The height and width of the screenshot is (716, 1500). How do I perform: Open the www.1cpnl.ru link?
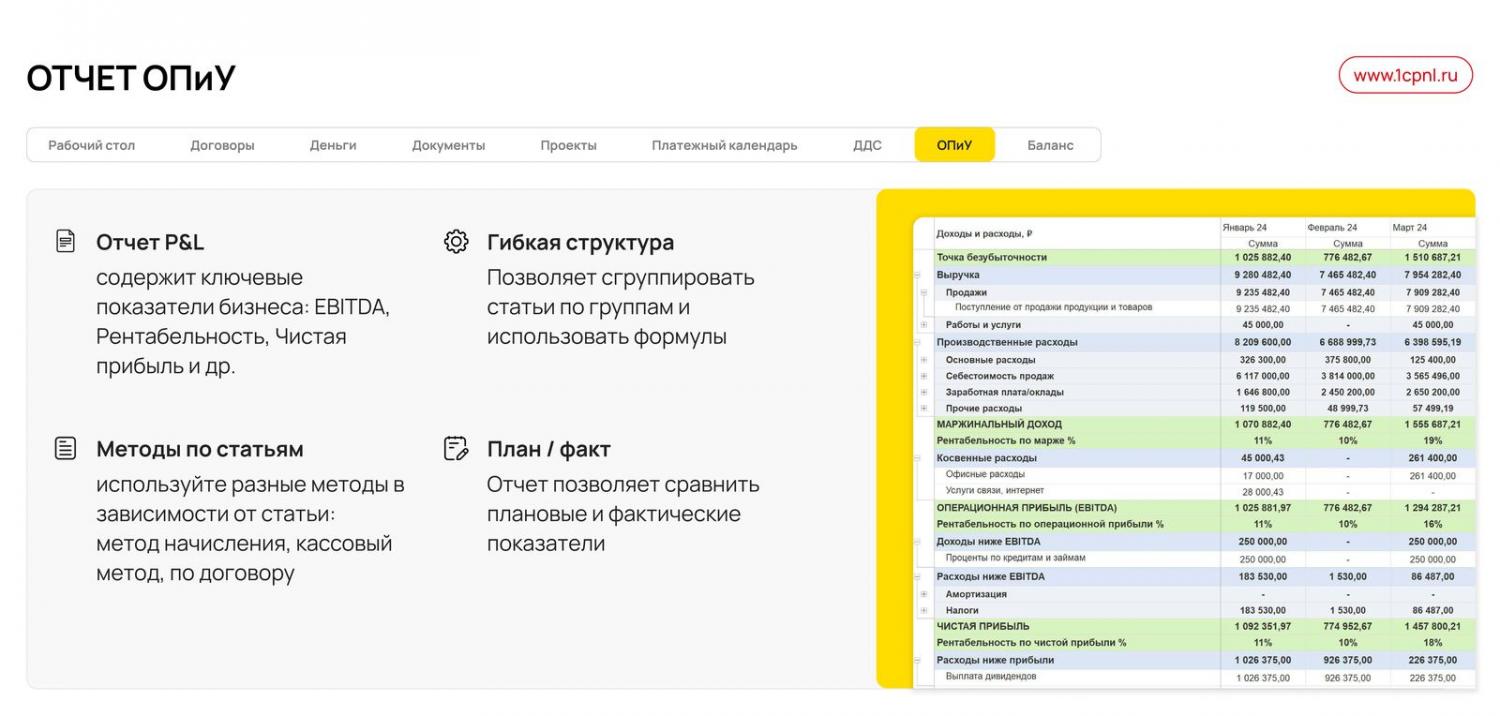click(x=1405, y=75)
